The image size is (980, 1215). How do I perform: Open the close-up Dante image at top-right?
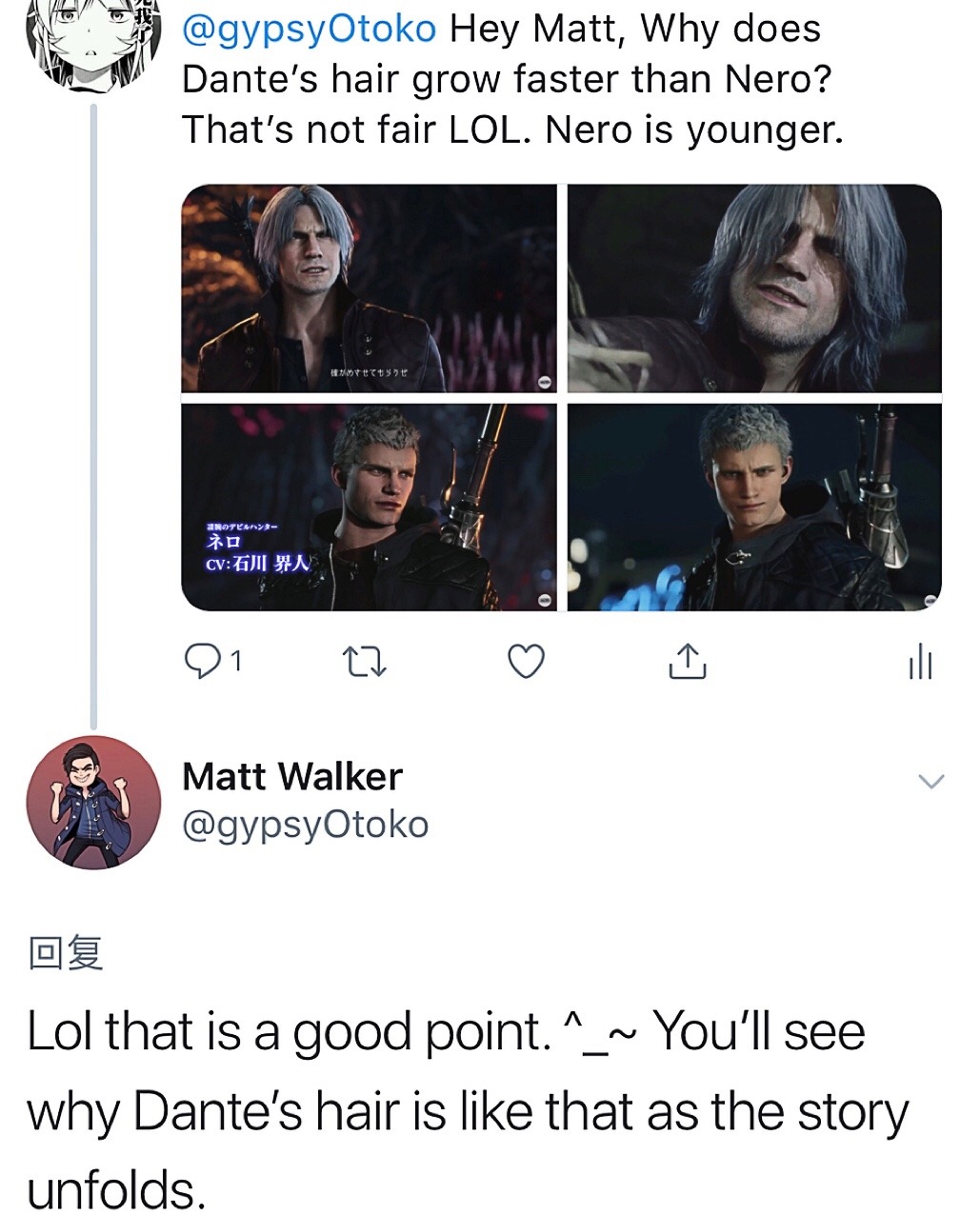pyautogui.click(x=754, y=289)
